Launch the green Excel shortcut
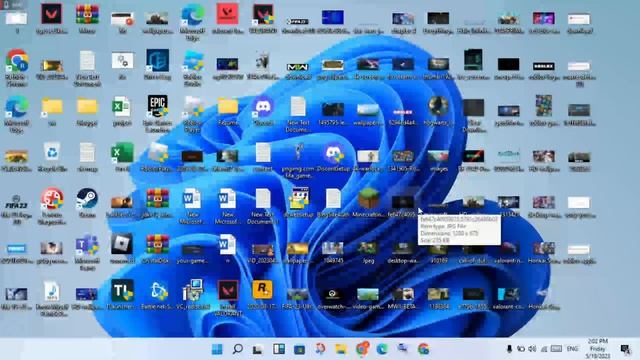This screenshot has height=360, width=640. (x=122, y=153)
